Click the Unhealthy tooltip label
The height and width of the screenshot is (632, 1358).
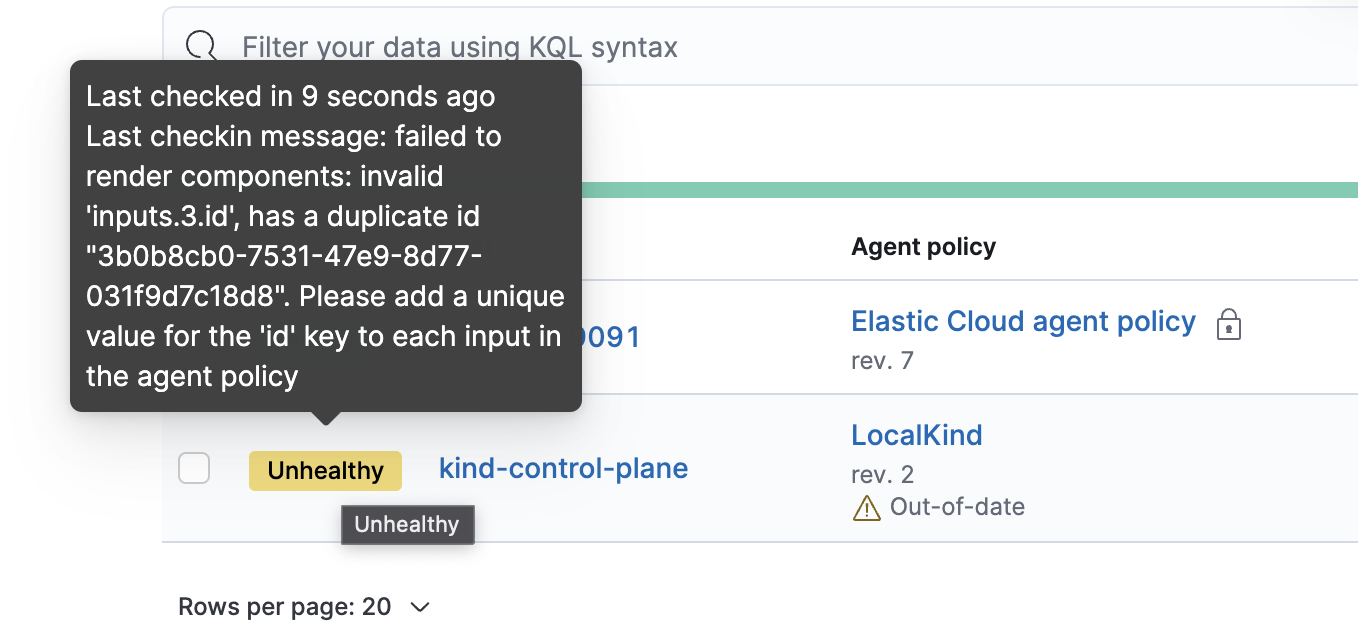pyautogui.click(x=407, y=524)
